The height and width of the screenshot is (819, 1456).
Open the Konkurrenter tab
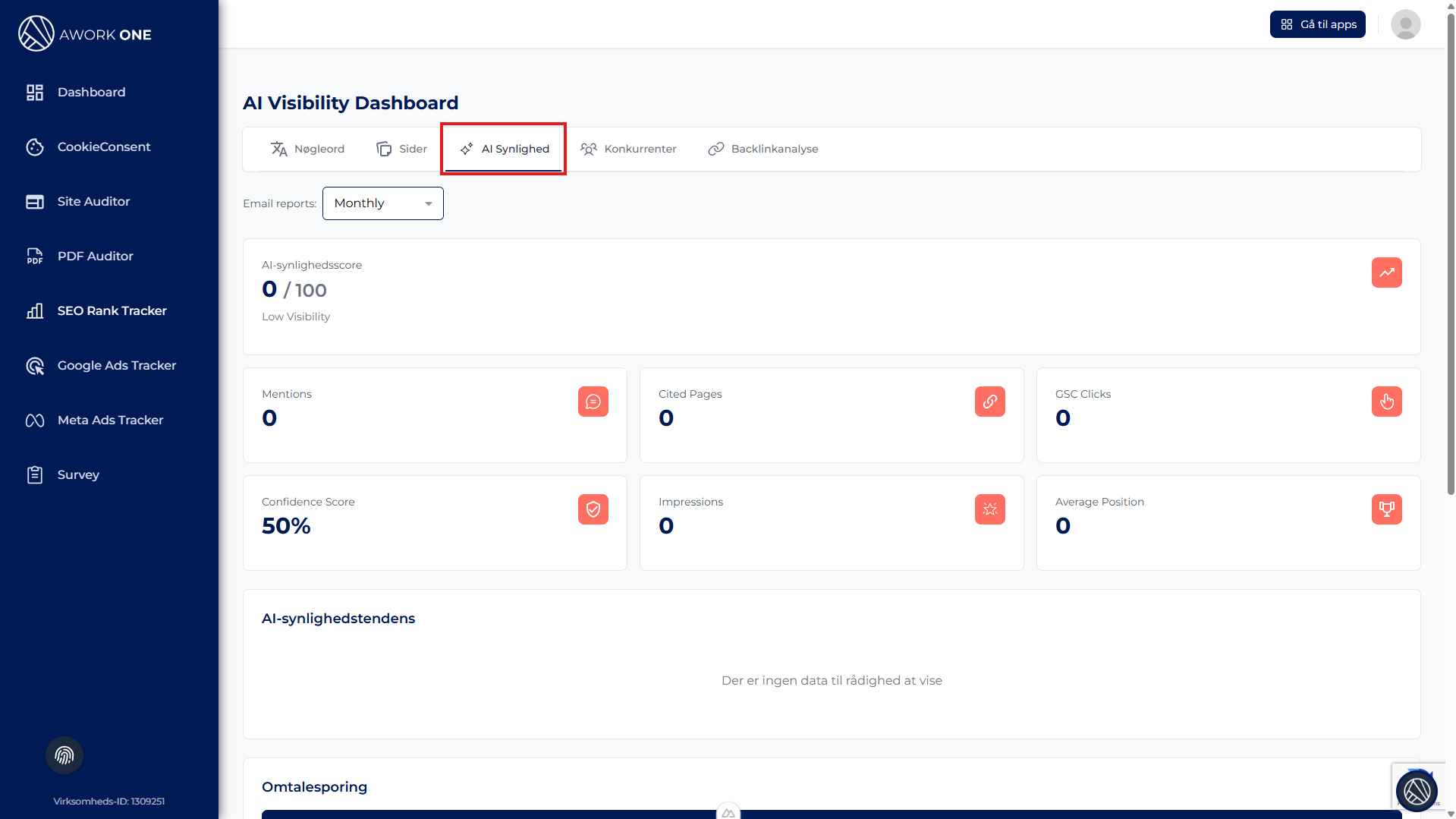pyautogui.click(x=628, y=149)
